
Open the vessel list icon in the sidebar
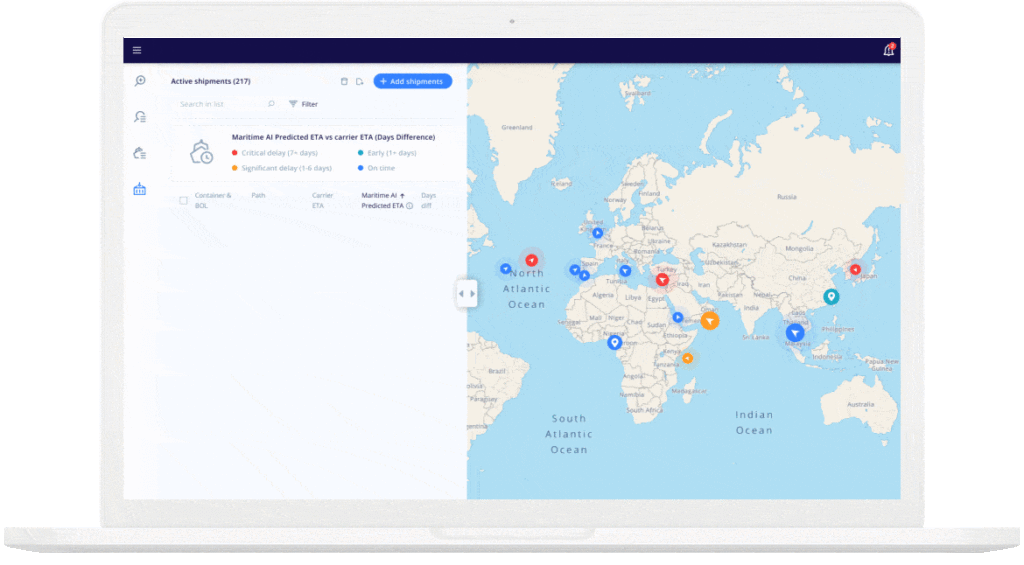click(x=140, y=153)
